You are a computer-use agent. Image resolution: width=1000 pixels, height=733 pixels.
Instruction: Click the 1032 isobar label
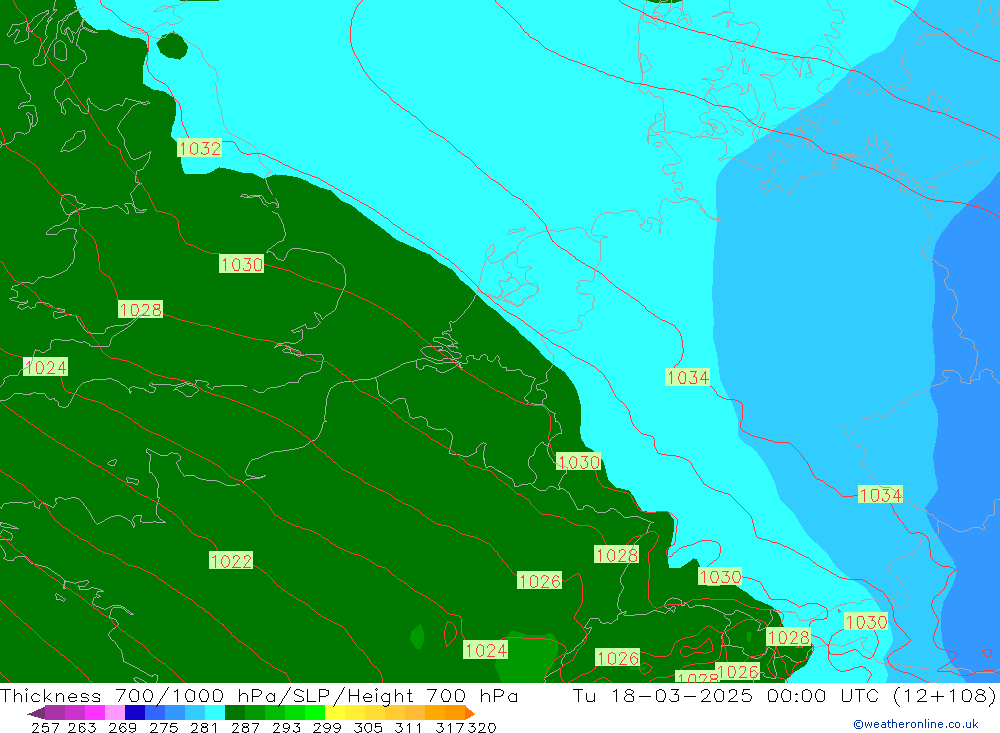pyautogui.click(x=200, y=148)
